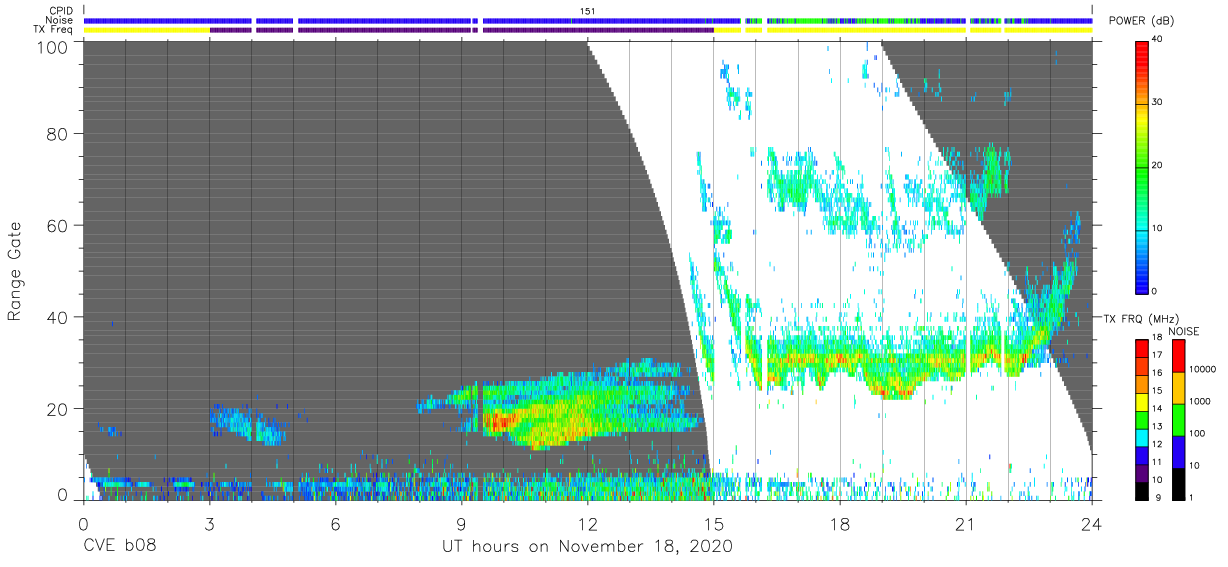Click the green section of POWER color bar

tap(1142, 165)
